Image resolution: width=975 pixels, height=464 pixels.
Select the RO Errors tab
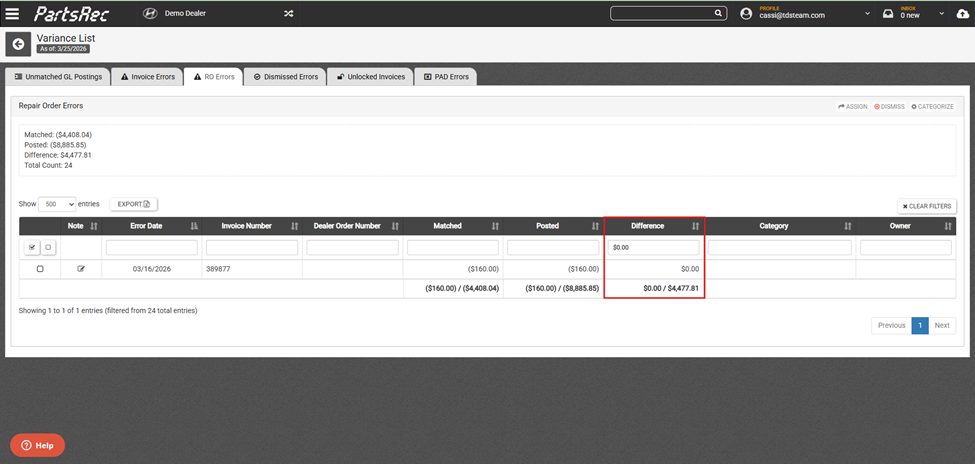click(214, 77)
